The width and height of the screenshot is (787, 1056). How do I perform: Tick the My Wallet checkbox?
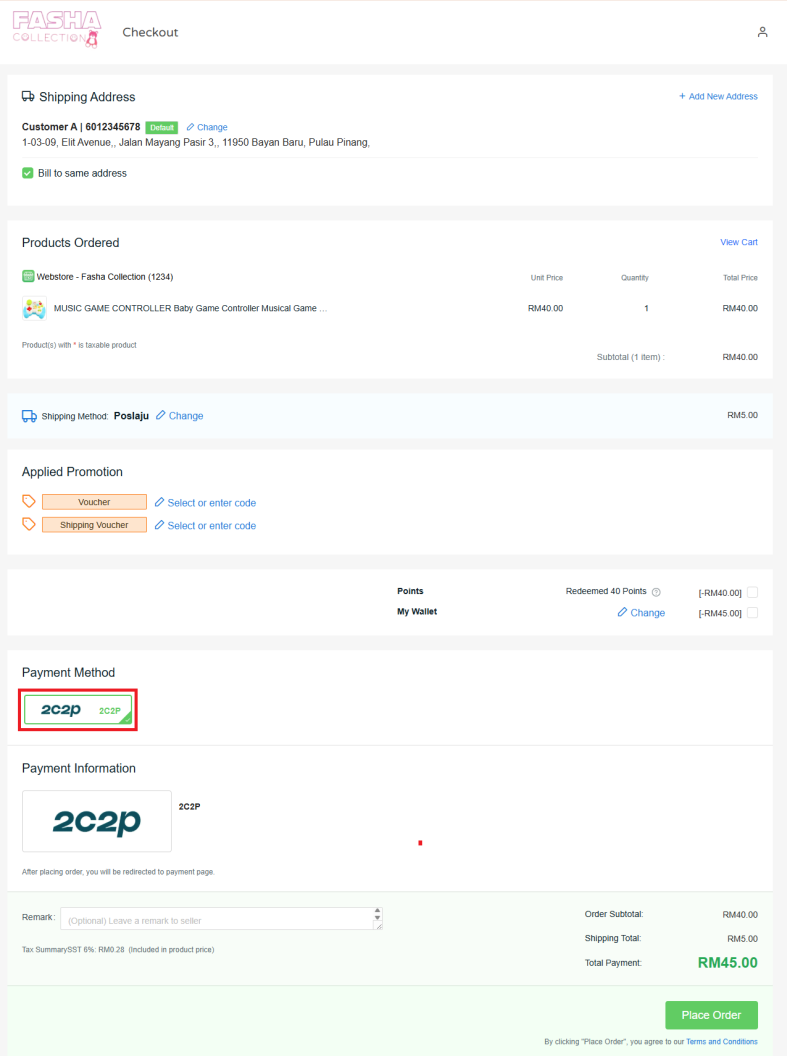752,612
